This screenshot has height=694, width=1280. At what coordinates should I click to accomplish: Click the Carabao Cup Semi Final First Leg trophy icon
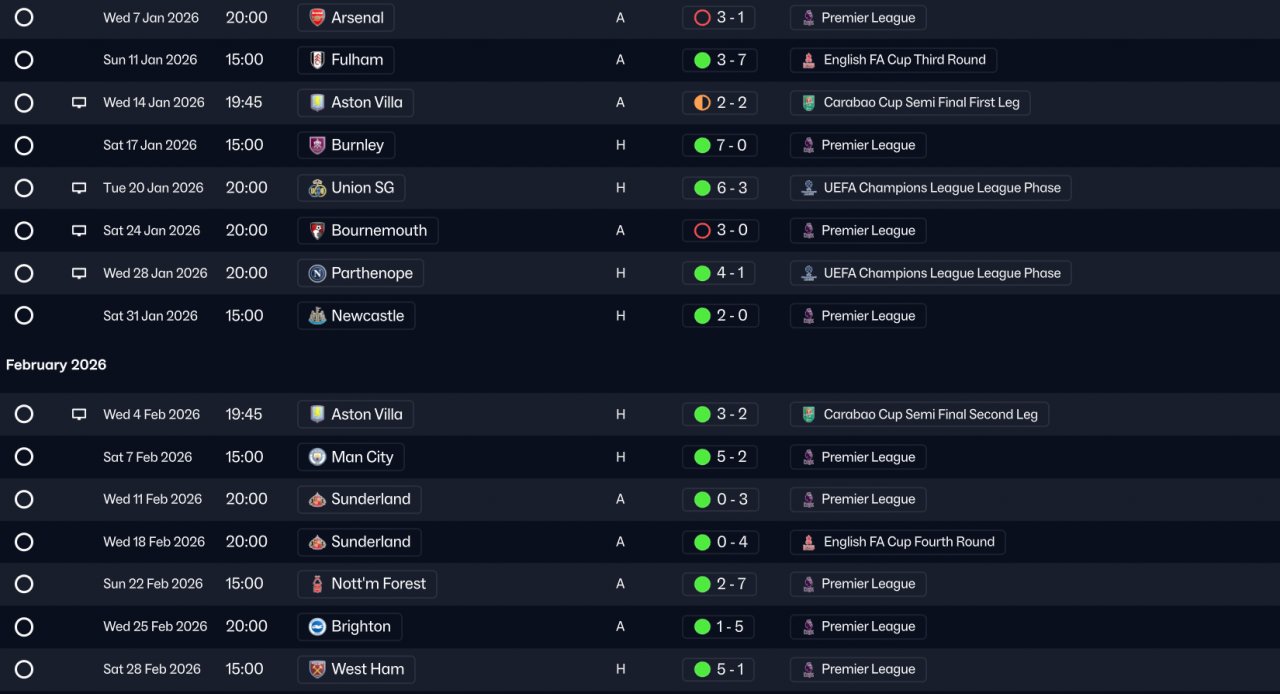pos(808,102)
